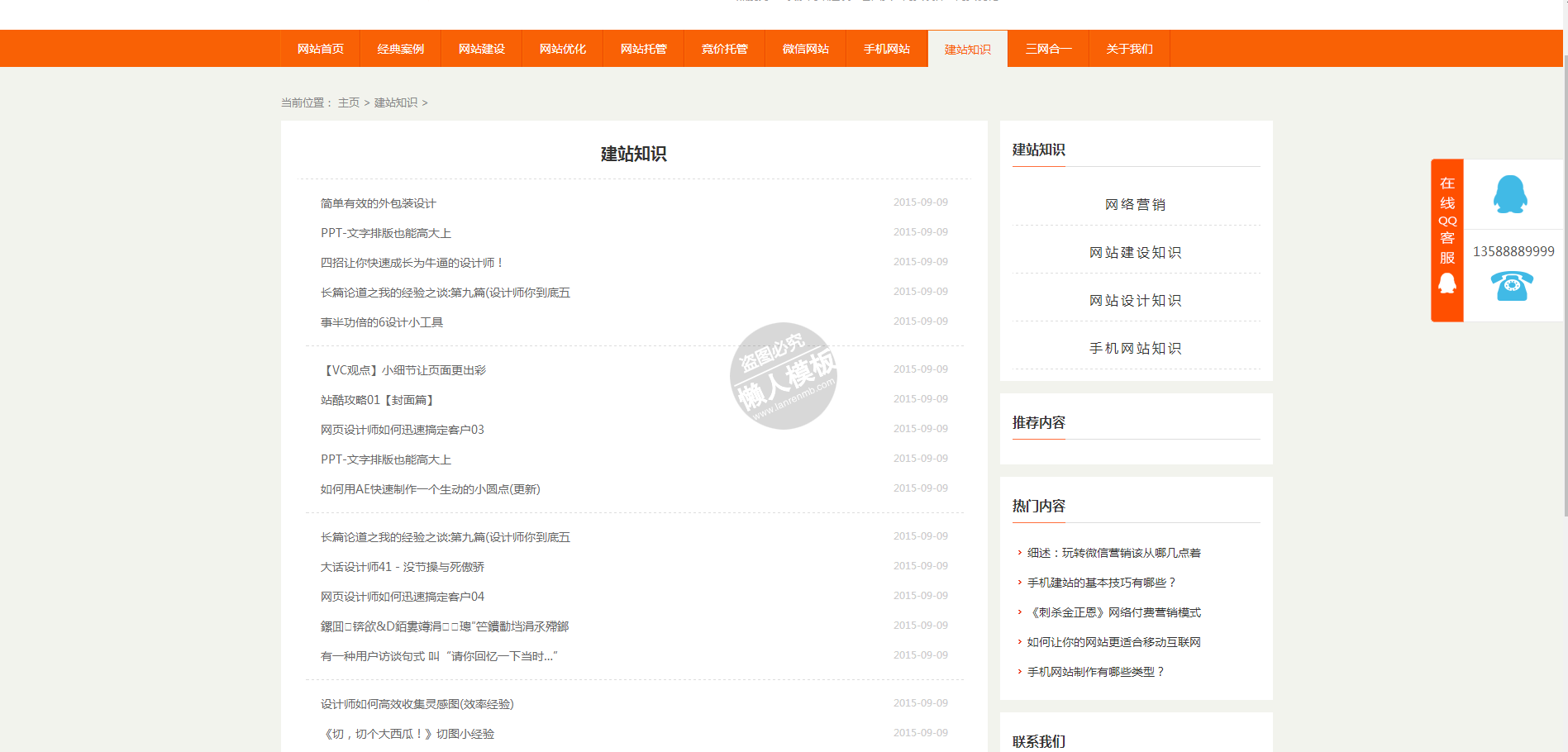Click the arrow bullet before 《刺杀金正恩》
Viewport: 1568px width, 752px height.
pyautogui.click(x=1019, y=612)
